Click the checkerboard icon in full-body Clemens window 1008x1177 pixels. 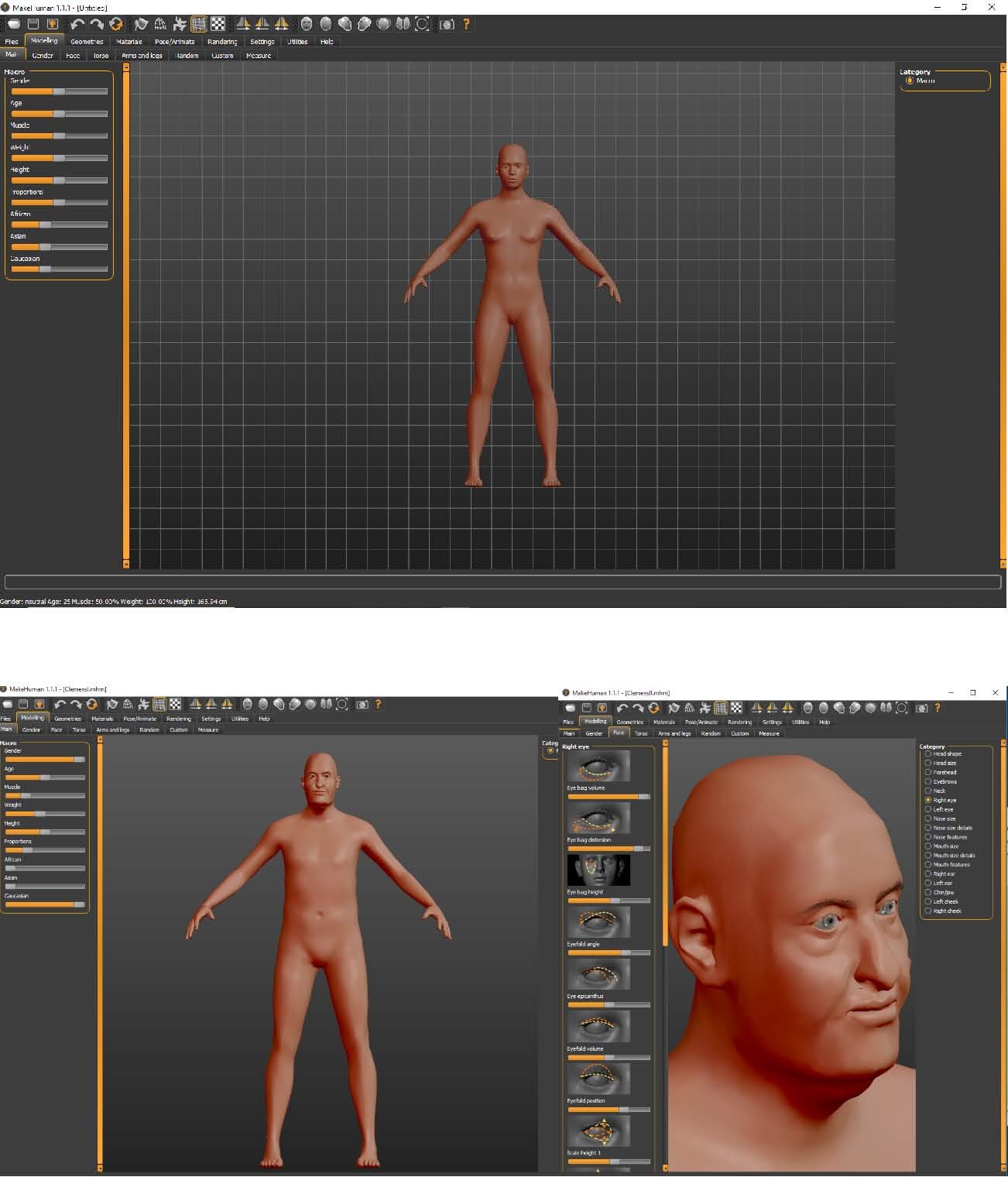pos(176,704)
